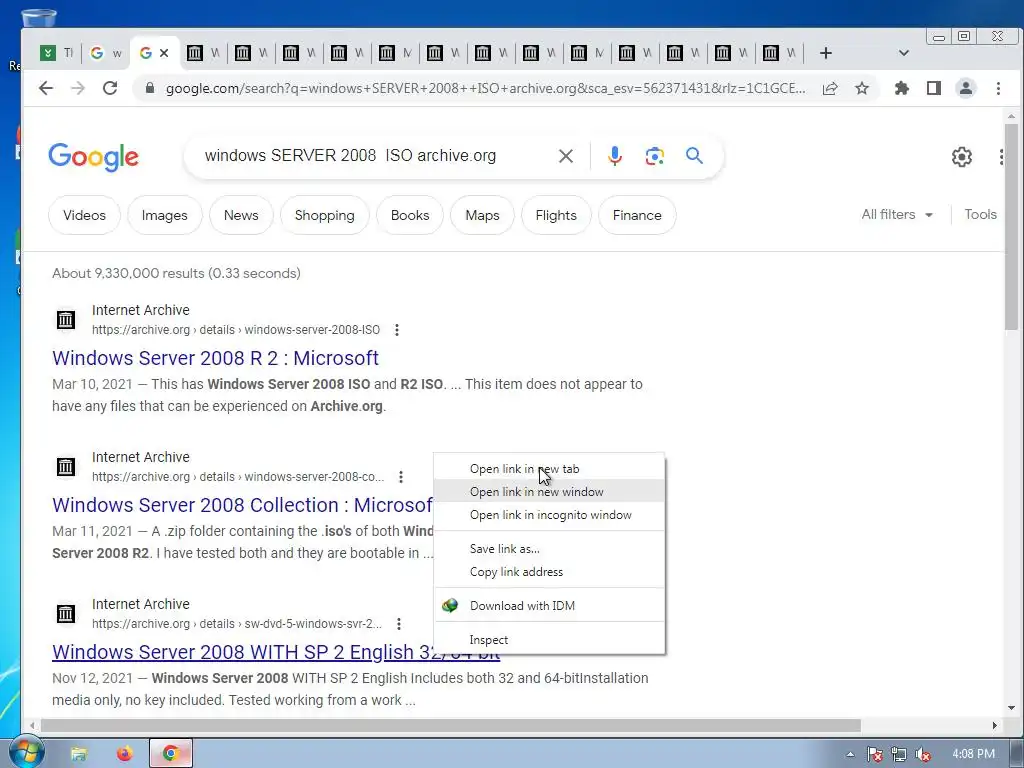Open more options for Windows Server 2008 R 2 result
The image size is (1024, 768).
click(396, 330)
